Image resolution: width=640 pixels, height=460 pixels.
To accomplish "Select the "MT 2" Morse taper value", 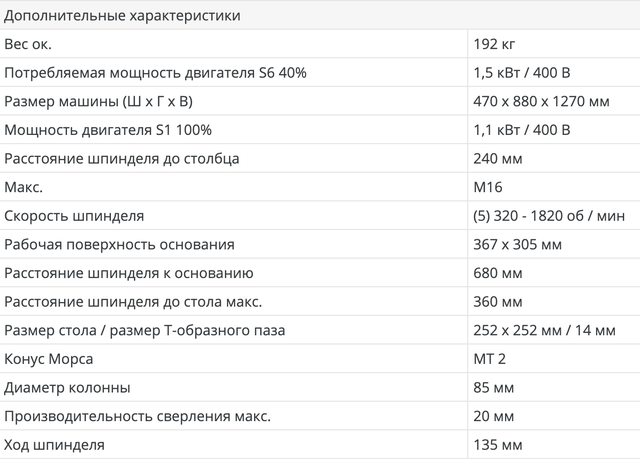I will 490,360.
